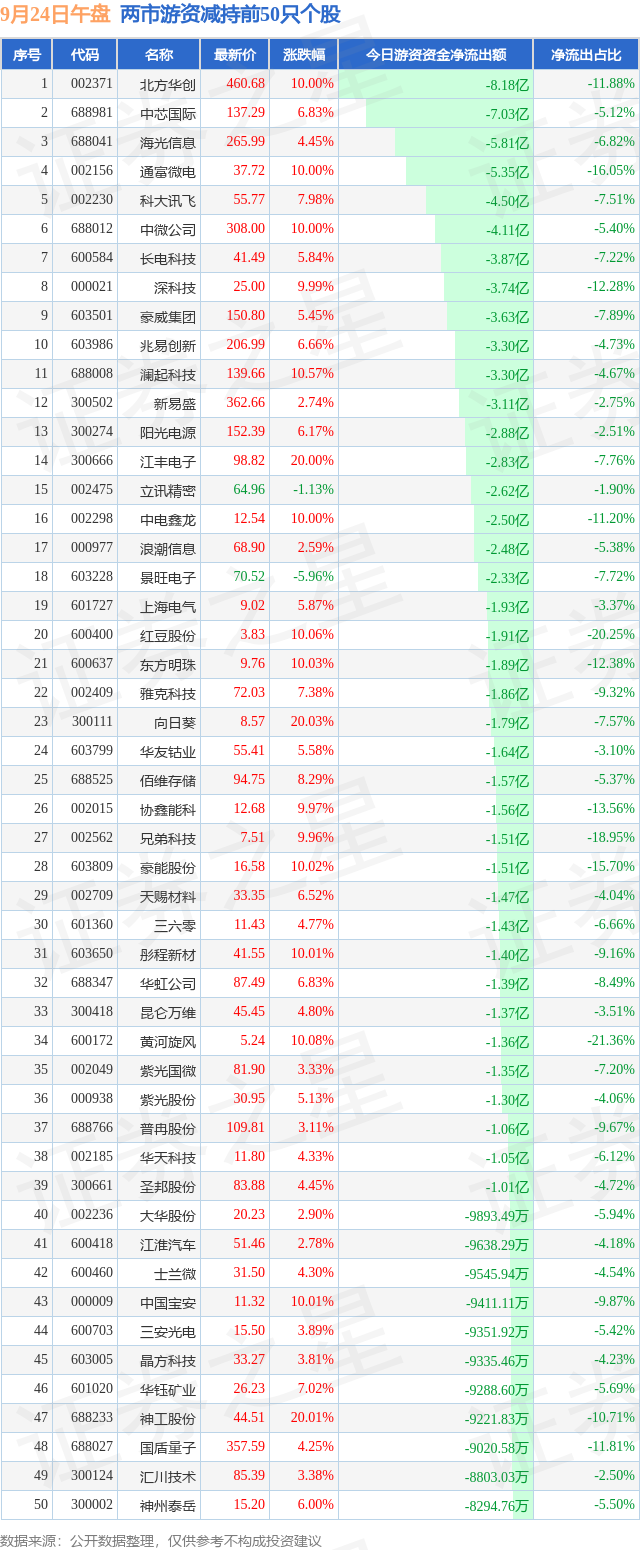
Task: Select stock name 中电鑫龙
Action: (169, 519)
